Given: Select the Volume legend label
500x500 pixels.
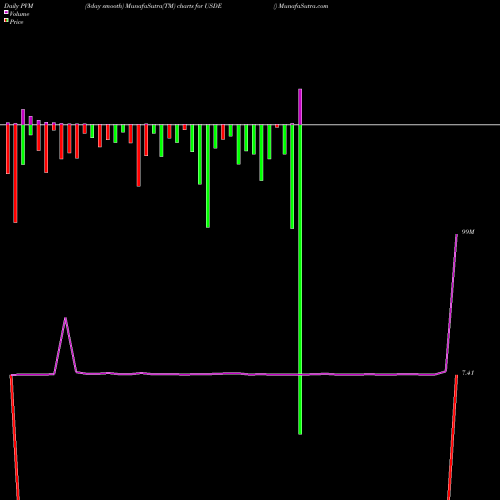Looking at the screenshot, I should [x=19, y=14].
